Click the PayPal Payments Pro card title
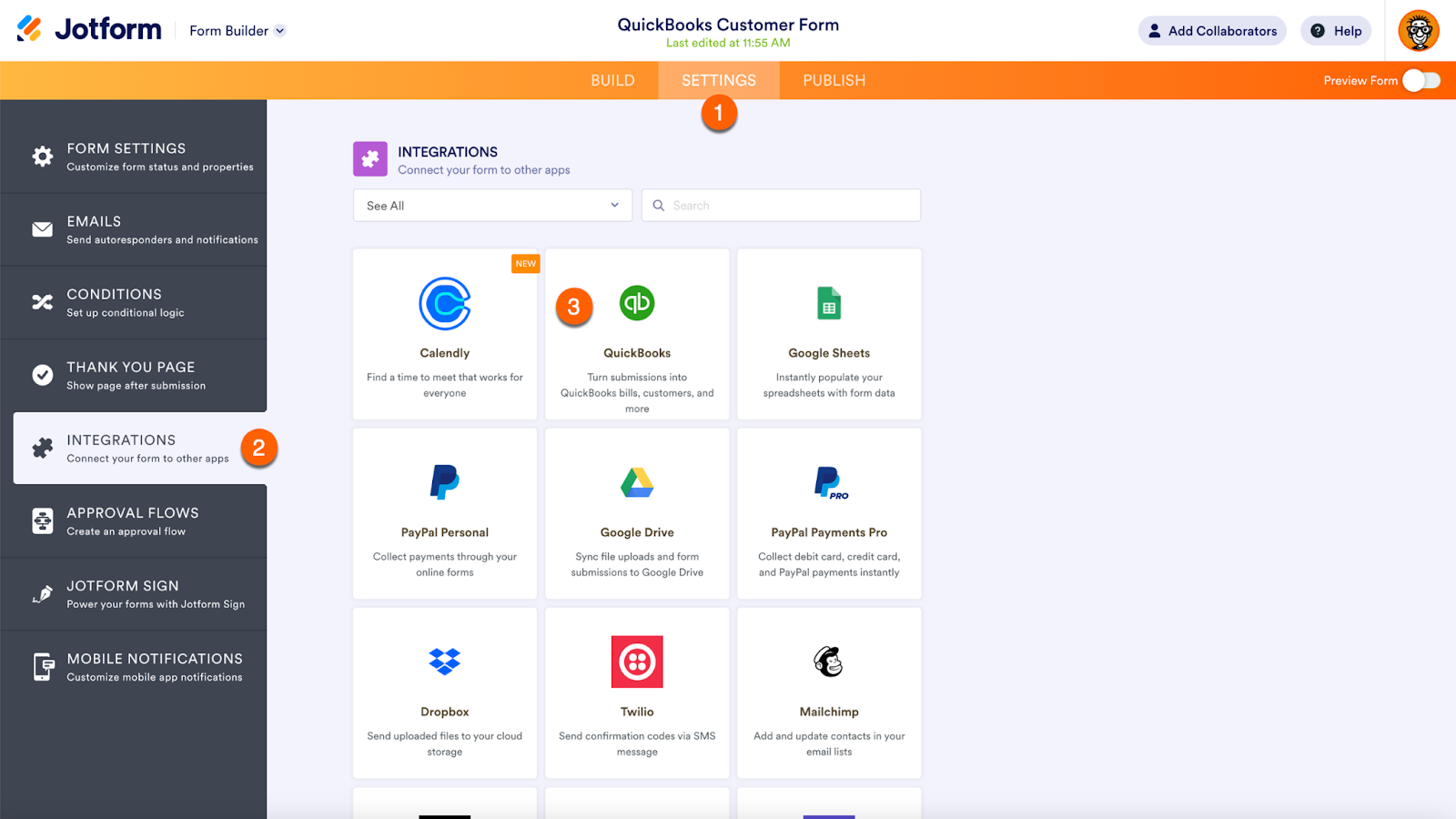 pyautogui.click(x=829, y=532)
